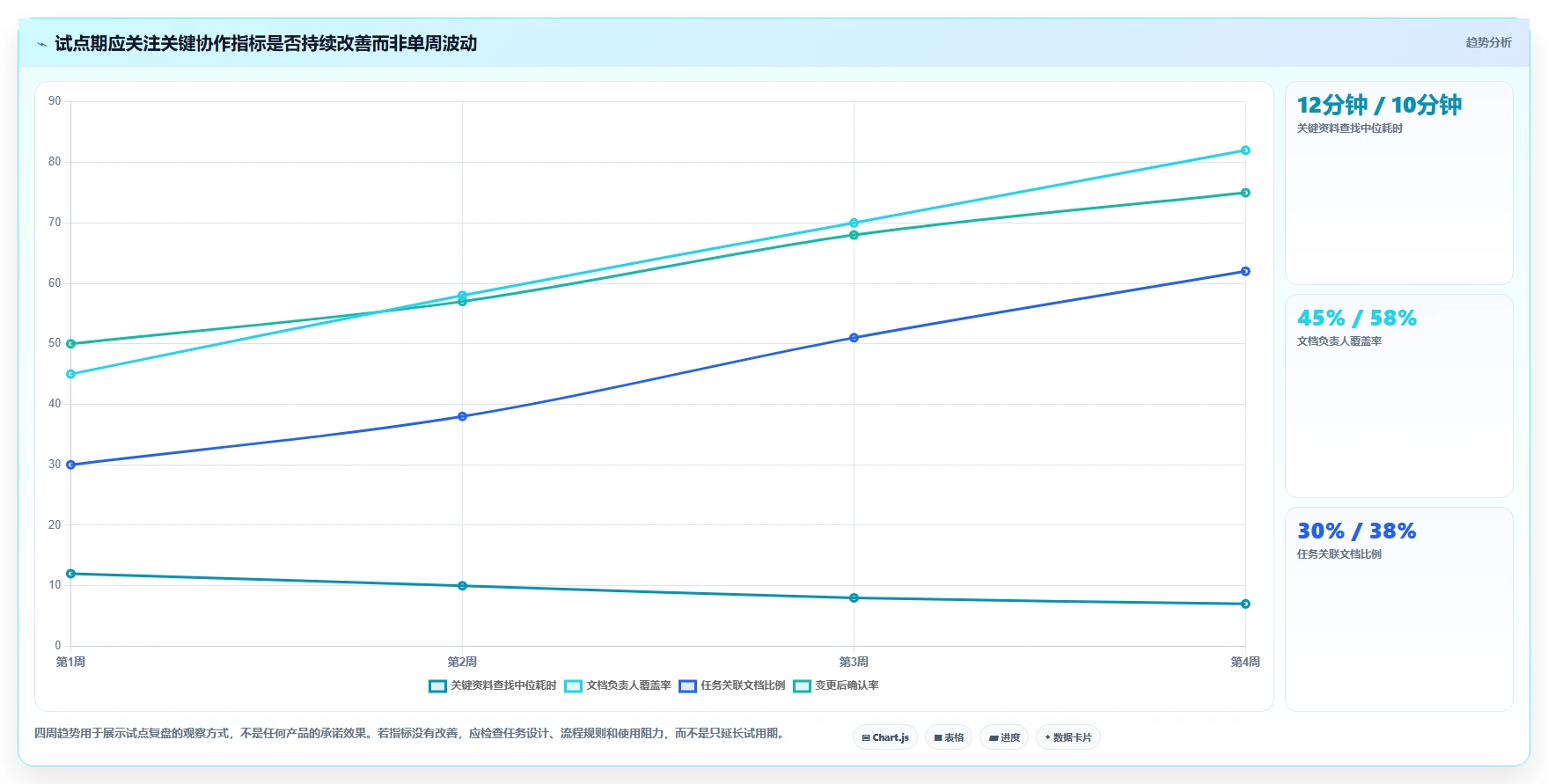Click the 文档负责人覆盖率 data point at 第3周
1548x784 pixels.
[x=854, y=223]
